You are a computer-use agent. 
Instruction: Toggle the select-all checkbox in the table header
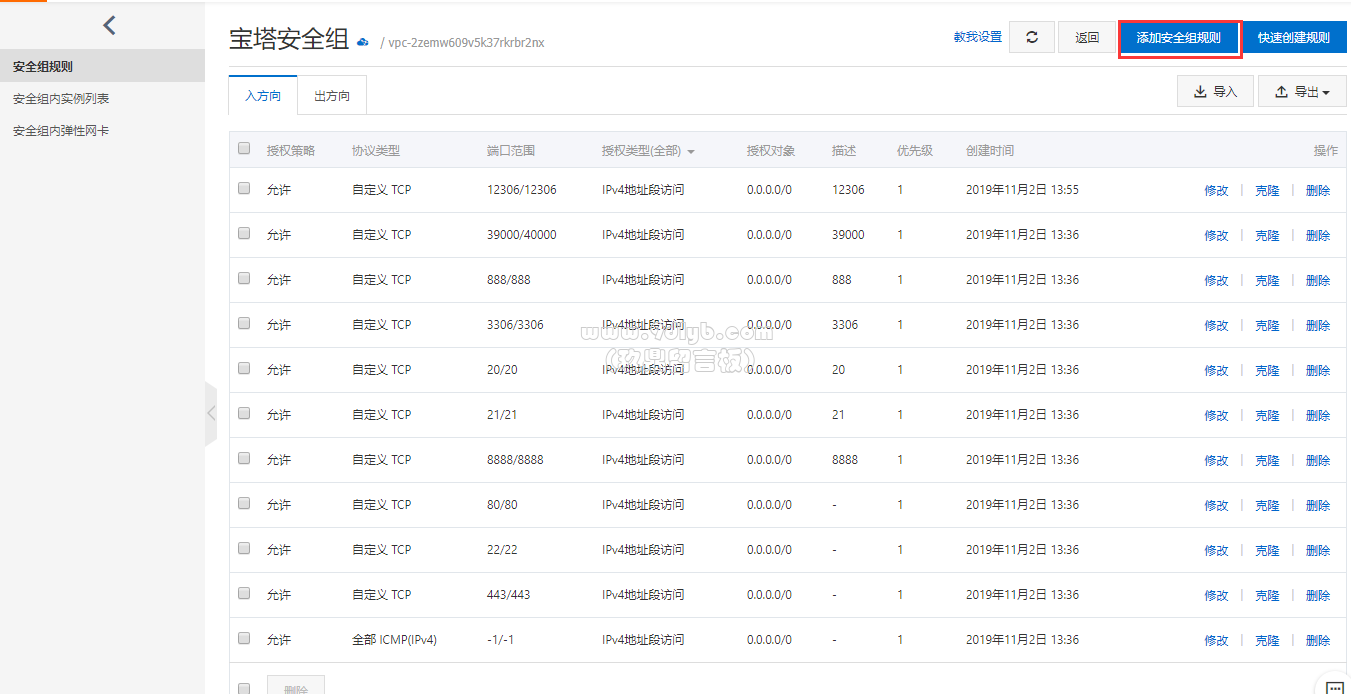click(244, 149)
